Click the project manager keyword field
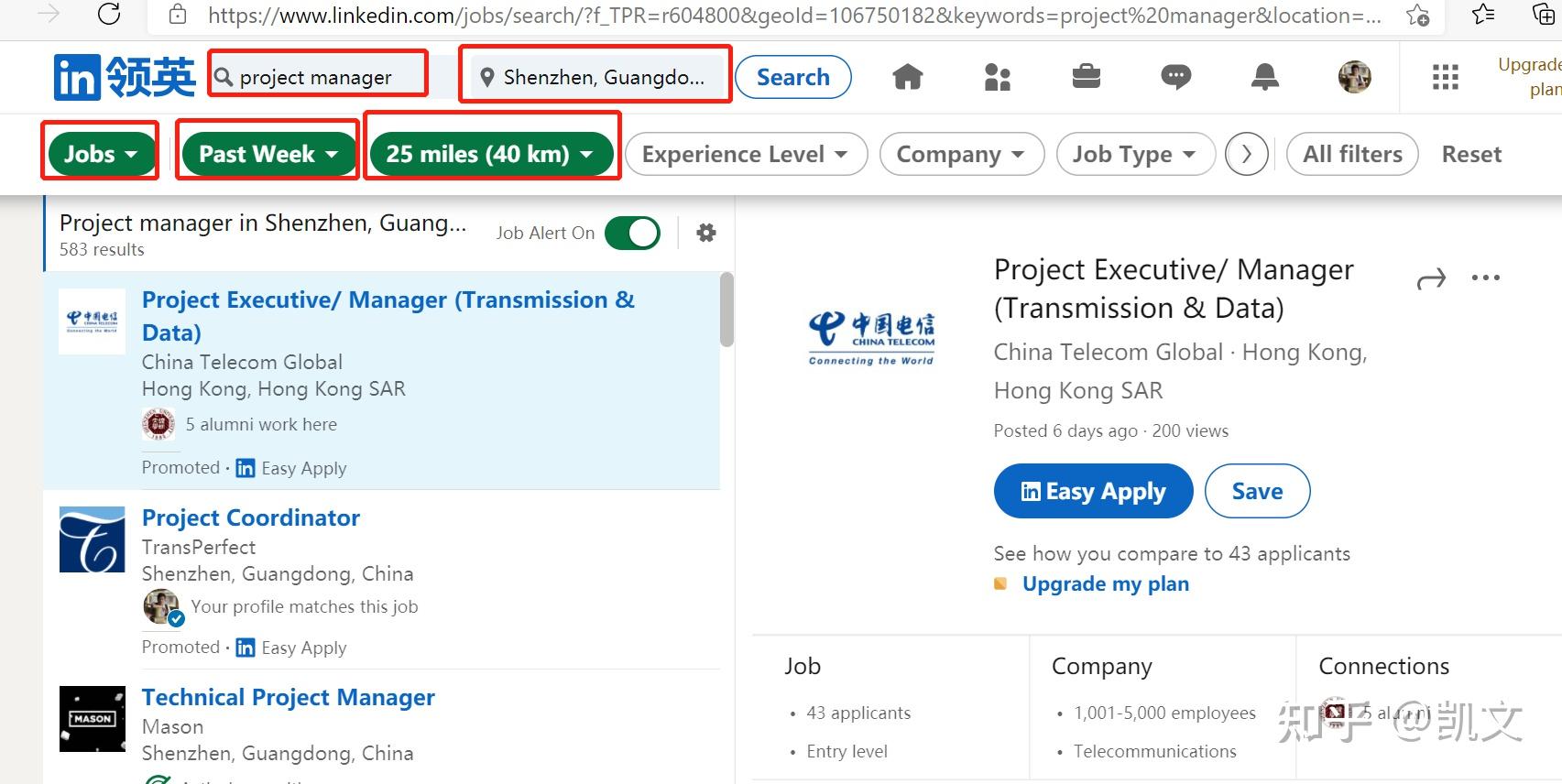Screen dimensions: 1562x784 [318, 77]
